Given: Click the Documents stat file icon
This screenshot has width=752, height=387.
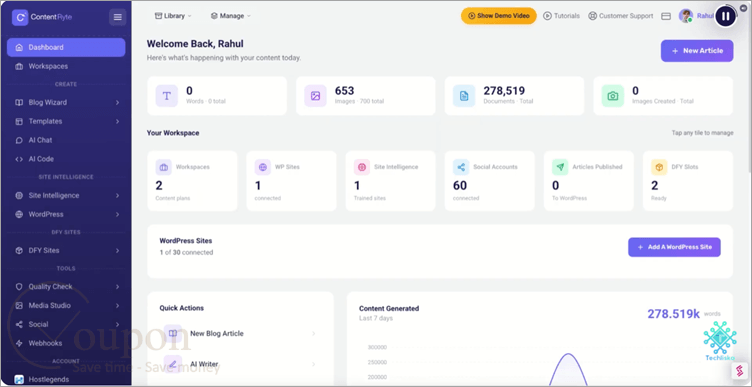Looking at the screenshot, I should pyautogui.click(x=464, y=96).
